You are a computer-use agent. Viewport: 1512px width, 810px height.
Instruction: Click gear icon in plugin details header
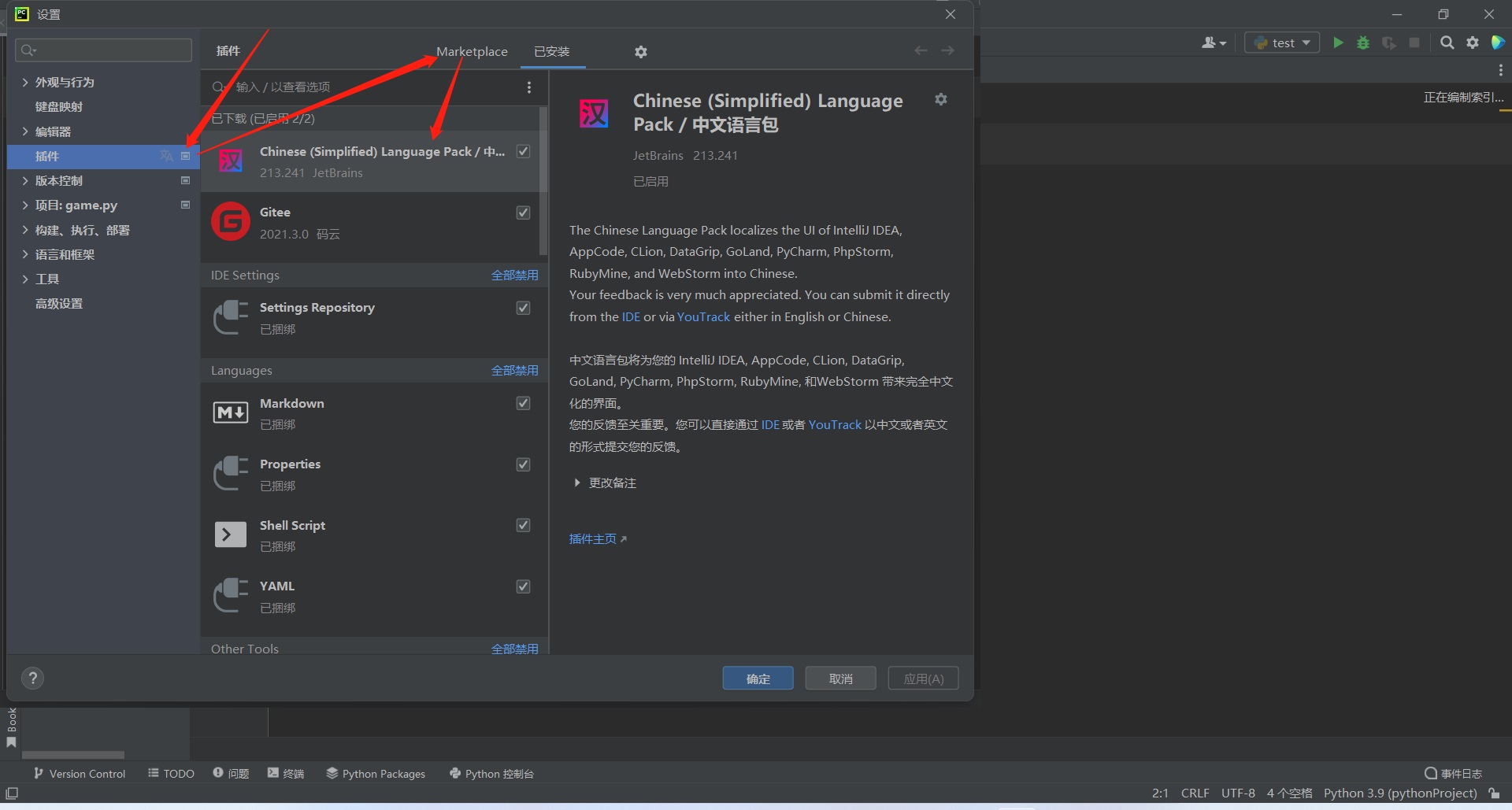click(941, 99)
